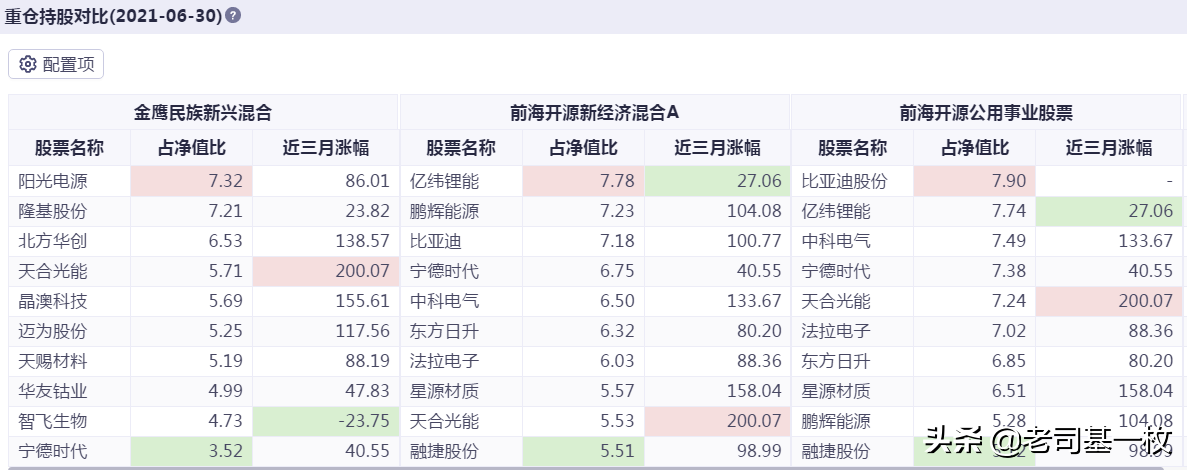Click the 100.77 gain value
Viewport: 1187px width, 470px height.
pyautogui.click(x=753, y=241)
